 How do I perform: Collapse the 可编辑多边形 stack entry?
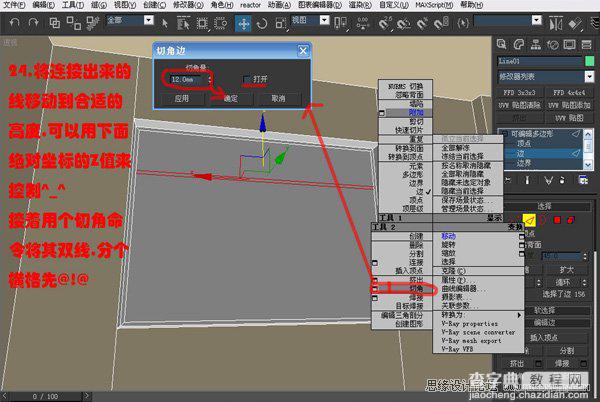(x=505, y=134)
